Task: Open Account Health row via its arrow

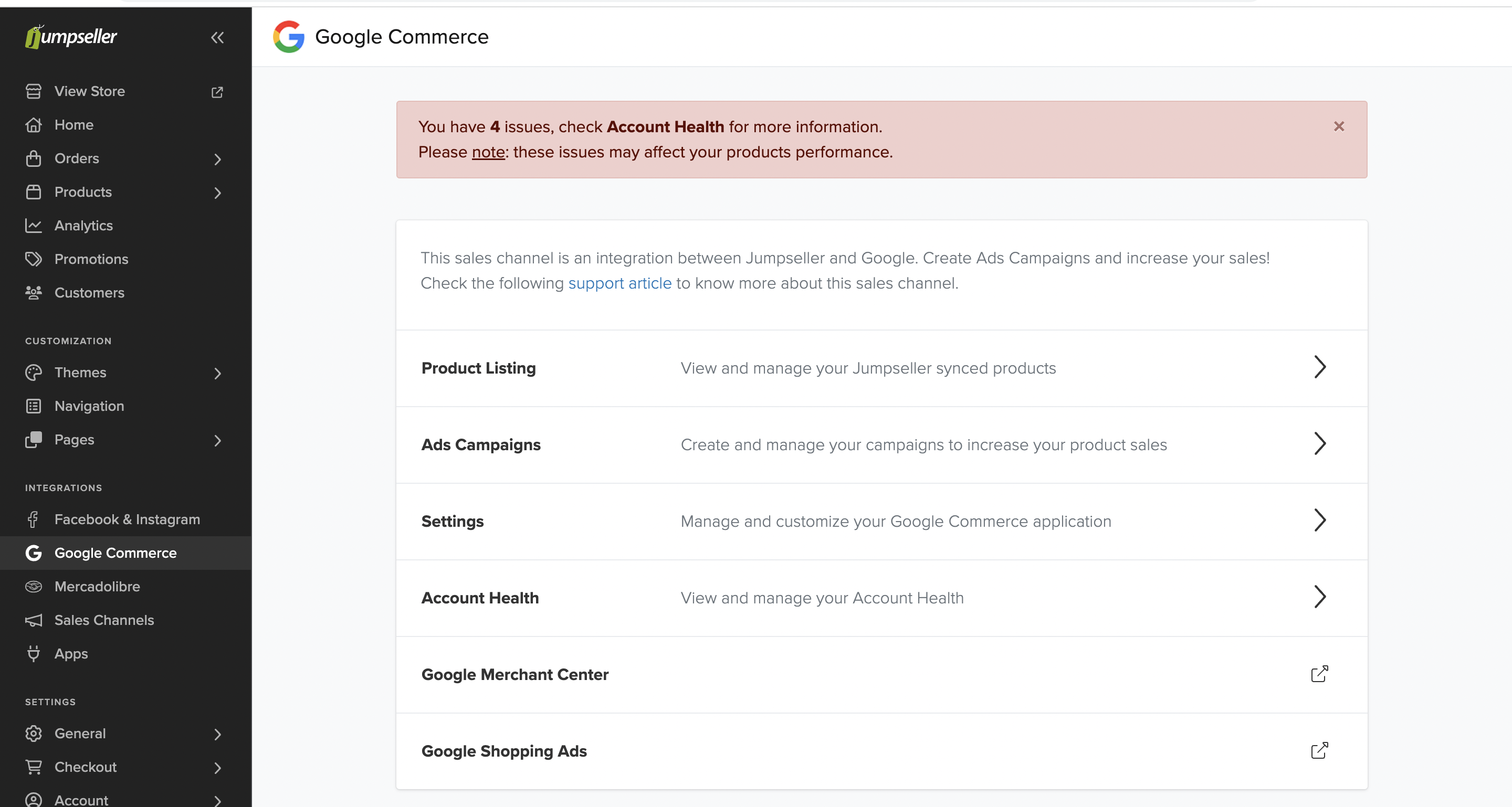Action: point(1319,598)
